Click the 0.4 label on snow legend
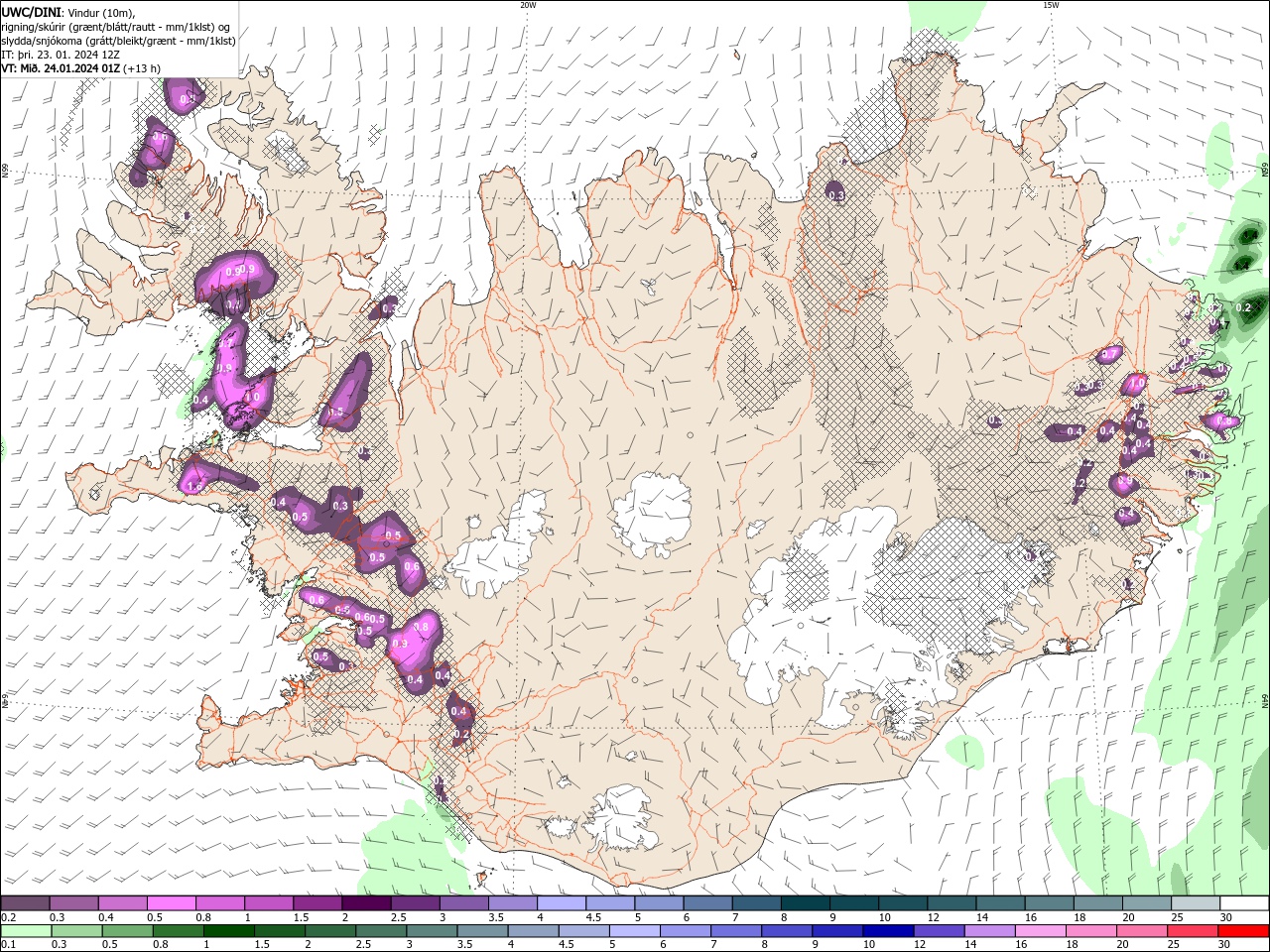1270x952 pixels. pyautogui.click(x=106, y=917)
